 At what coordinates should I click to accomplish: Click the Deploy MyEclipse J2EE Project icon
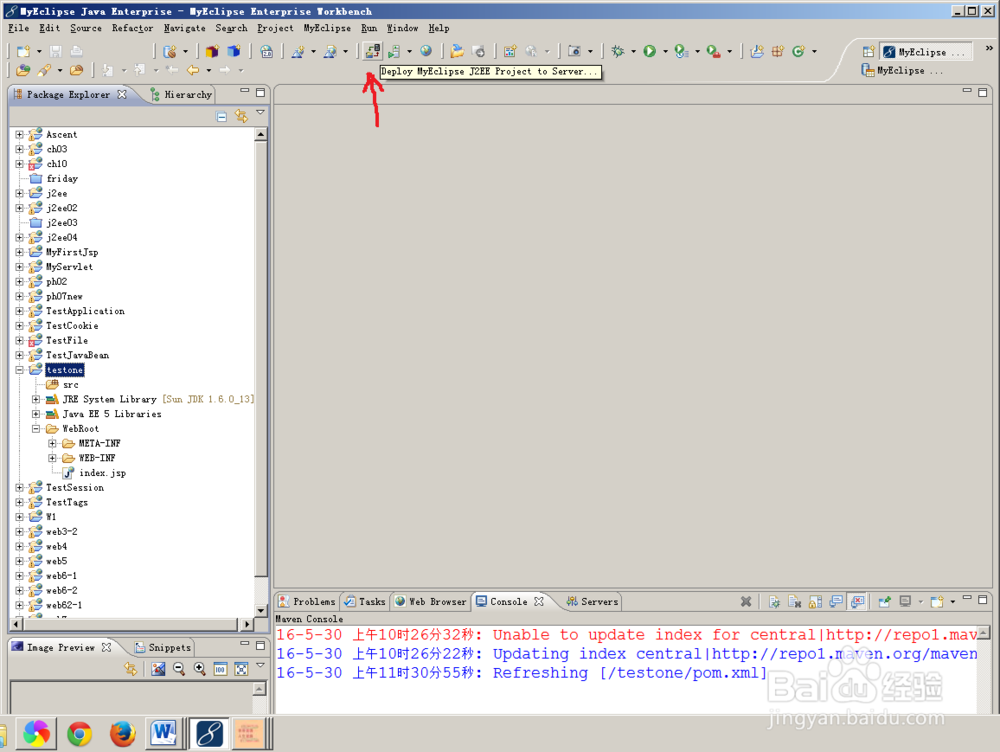[x=372, y=51]
